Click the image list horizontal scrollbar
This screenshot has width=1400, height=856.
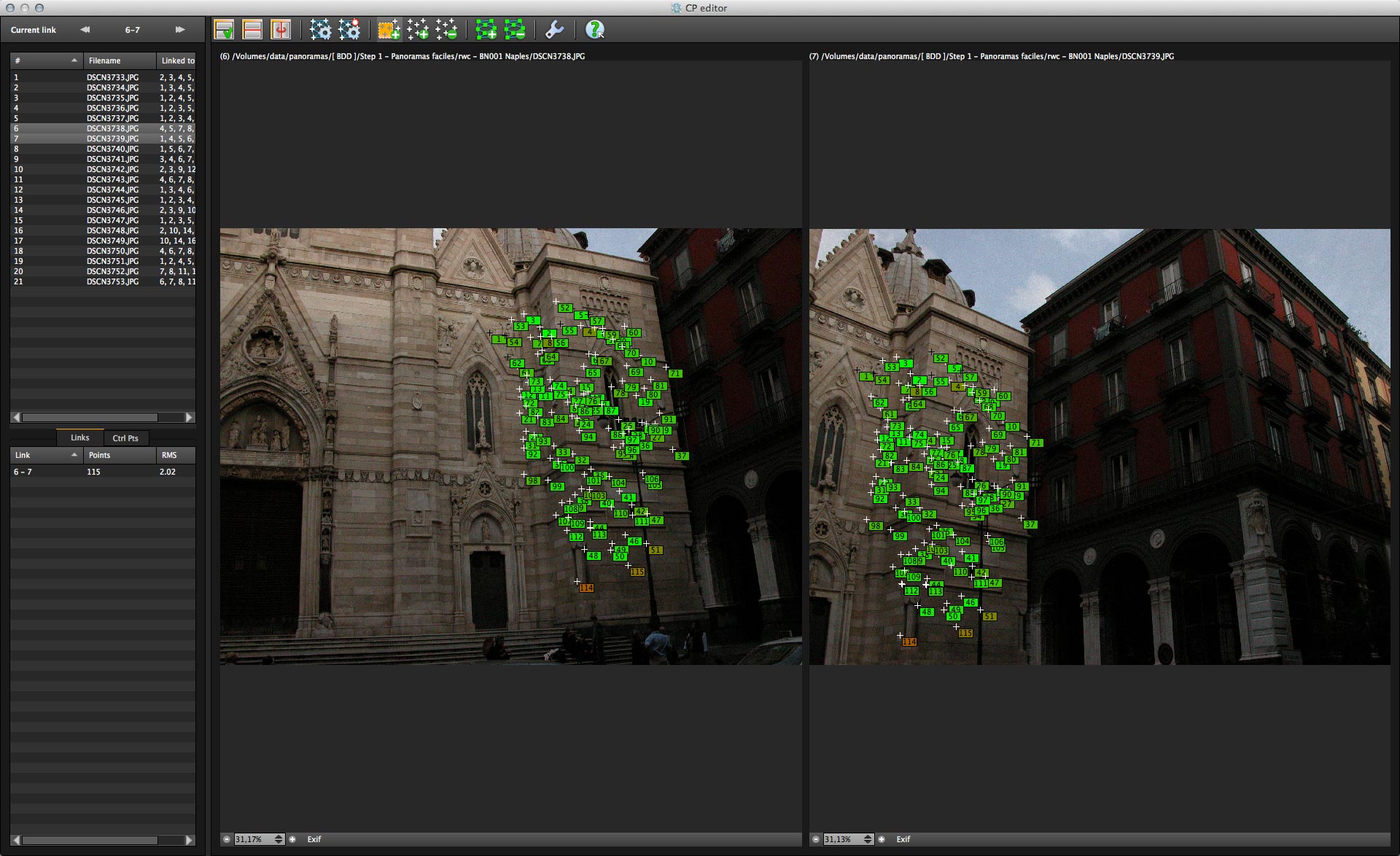point(90,417)
